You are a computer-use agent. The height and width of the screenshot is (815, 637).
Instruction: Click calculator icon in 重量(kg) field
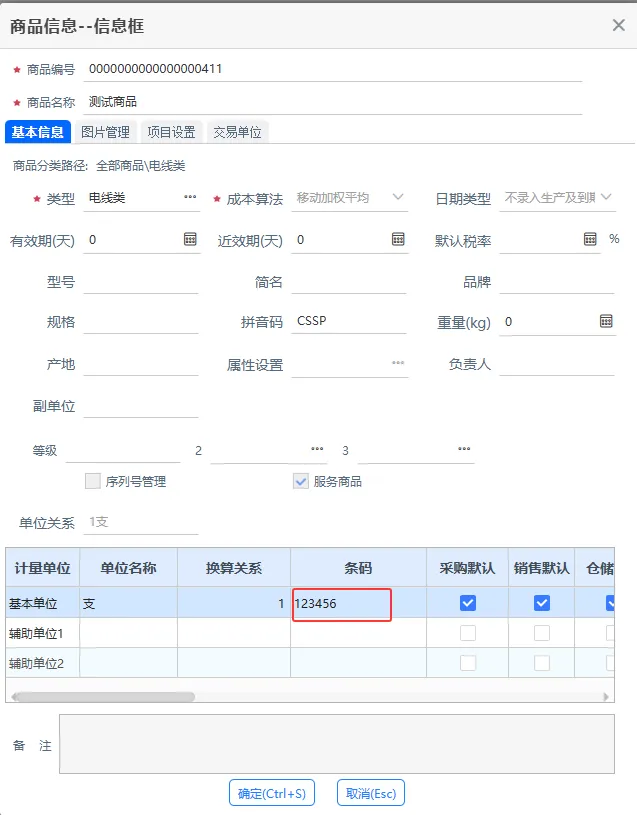[606, 321]
